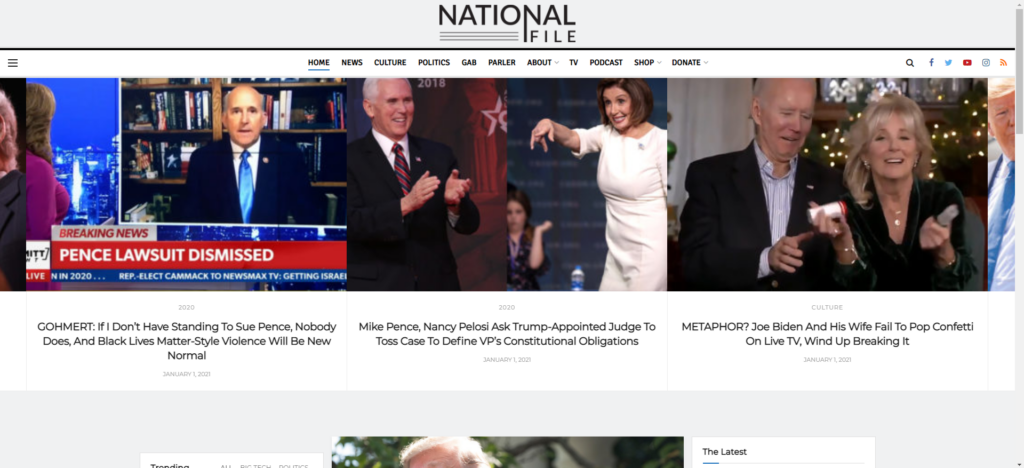Click CULTURE category label above Biden article
Screen dimensions: 1024x468
[x=827, y=307]
